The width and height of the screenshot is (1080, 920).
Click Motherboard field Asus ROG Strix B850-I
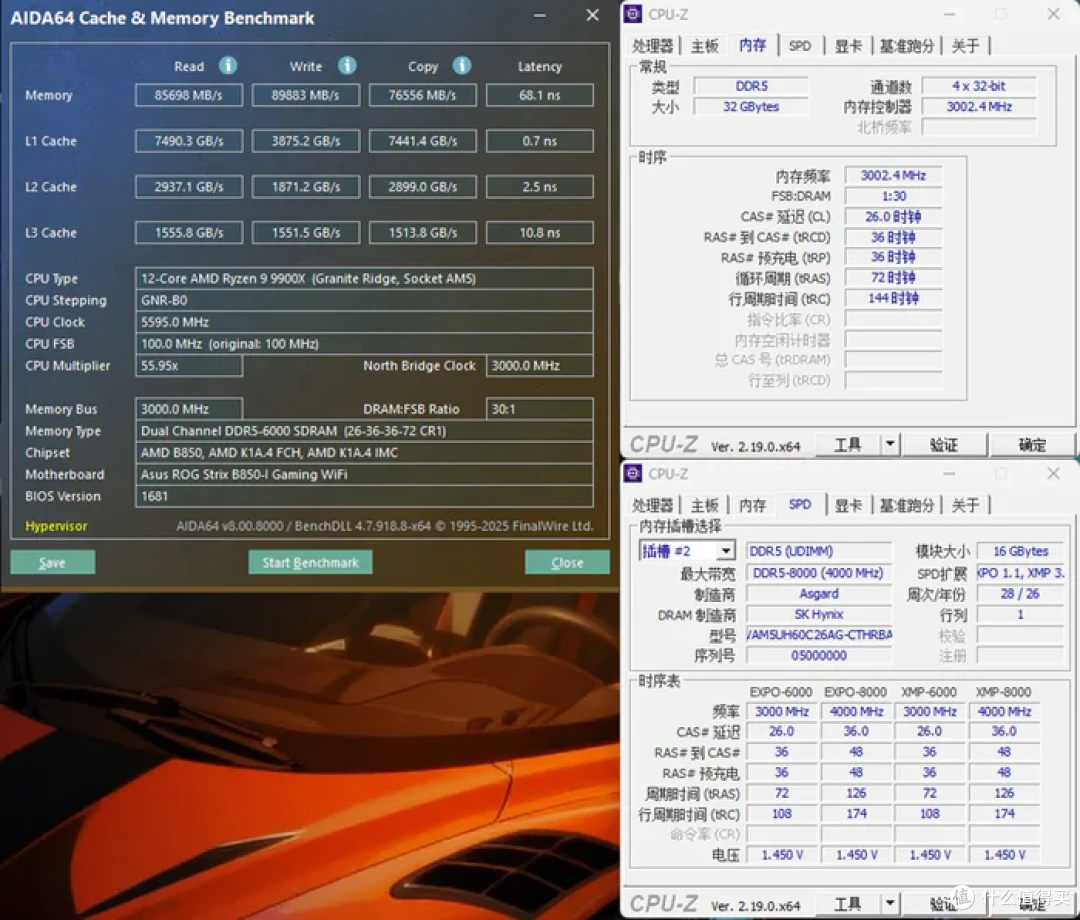[x=364, y=474]
